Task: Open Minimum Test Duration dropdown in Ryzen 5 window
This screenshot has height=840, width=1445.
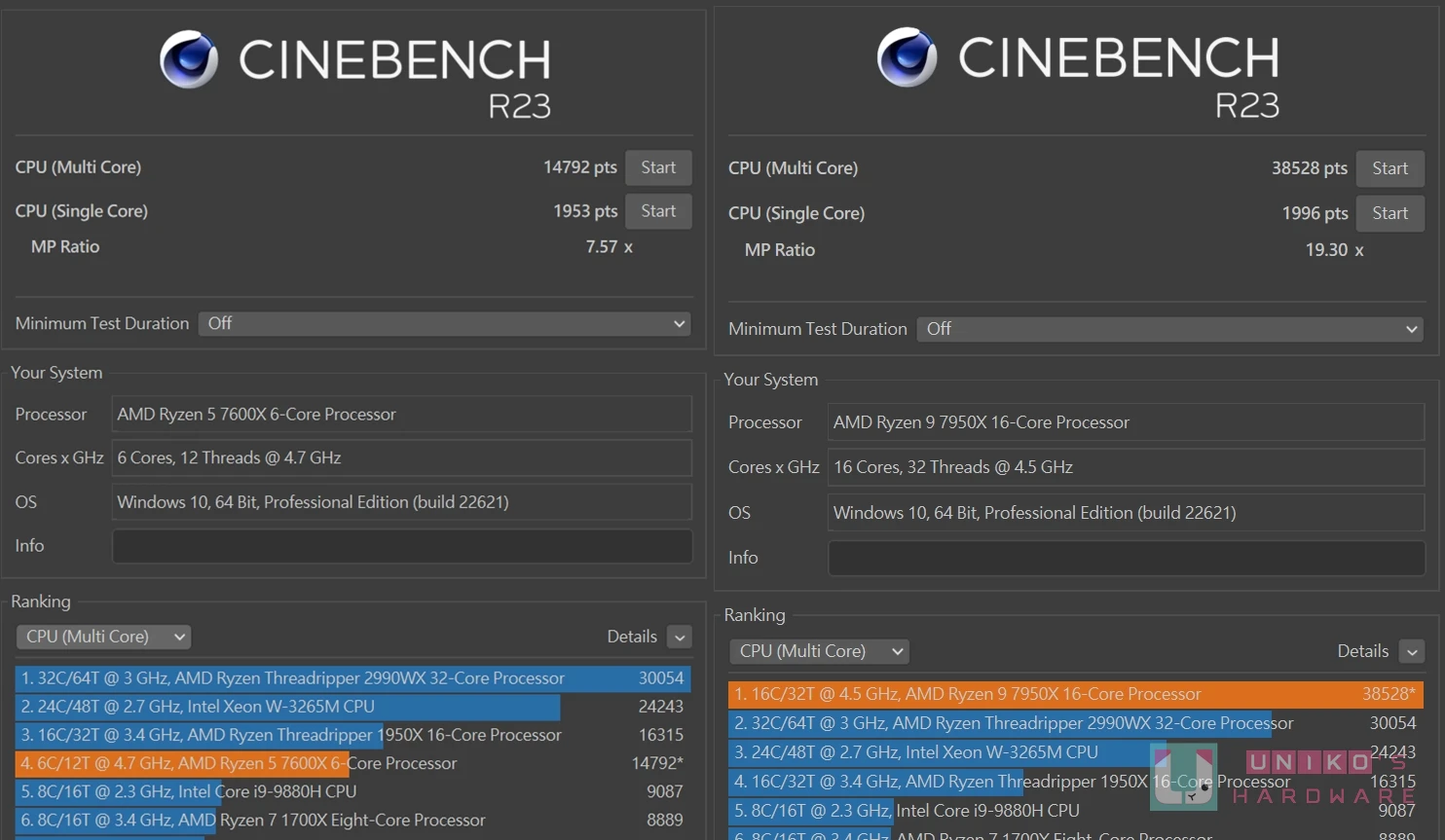Action: point(444,323)
